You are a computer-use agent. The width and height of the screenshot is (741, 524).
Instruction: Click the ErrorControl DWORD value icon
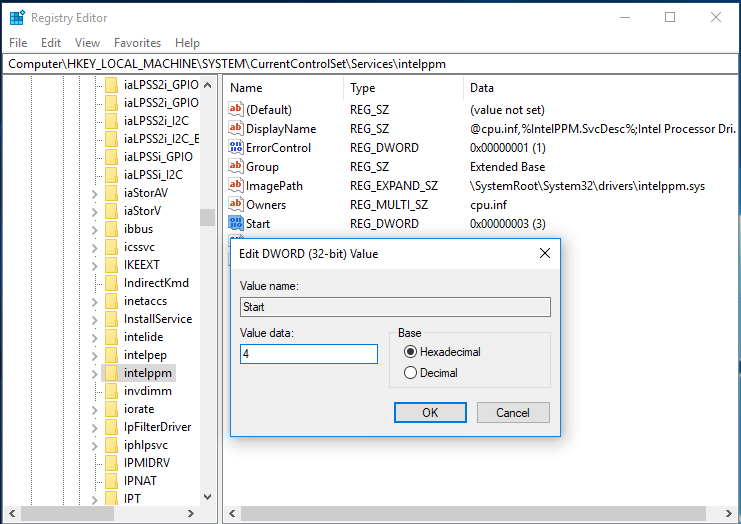coord(235,147)
